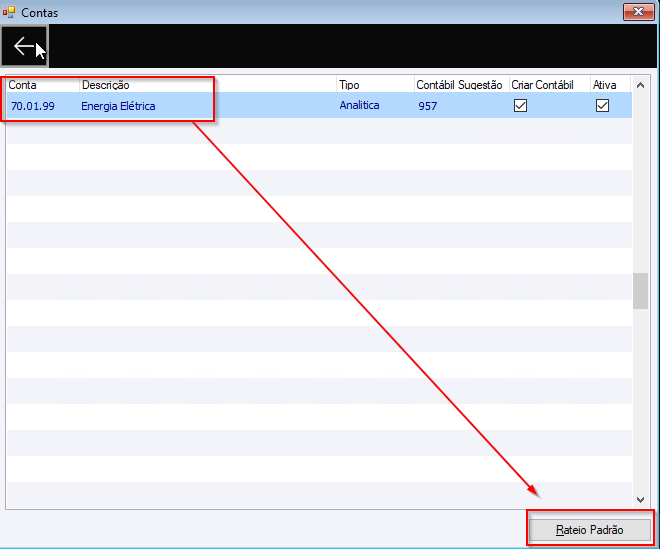The image size is (660, 549).
Task: Click Contábil Sugestão column header
Action: [x=461, y=85]
